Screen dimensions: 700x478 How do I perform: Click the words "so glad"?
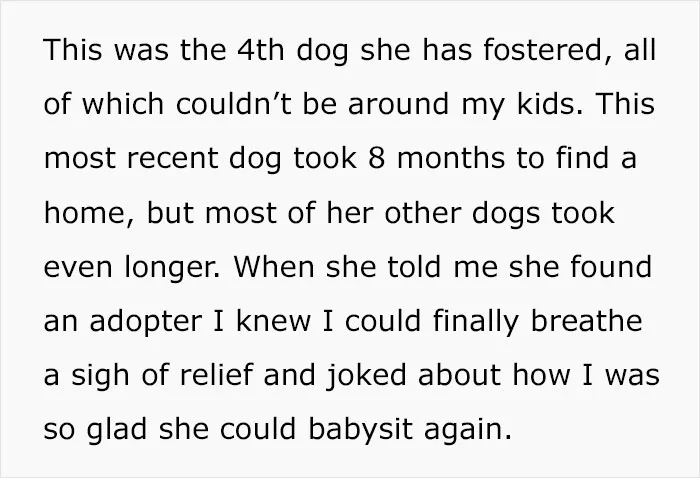[x=95, y=429]
